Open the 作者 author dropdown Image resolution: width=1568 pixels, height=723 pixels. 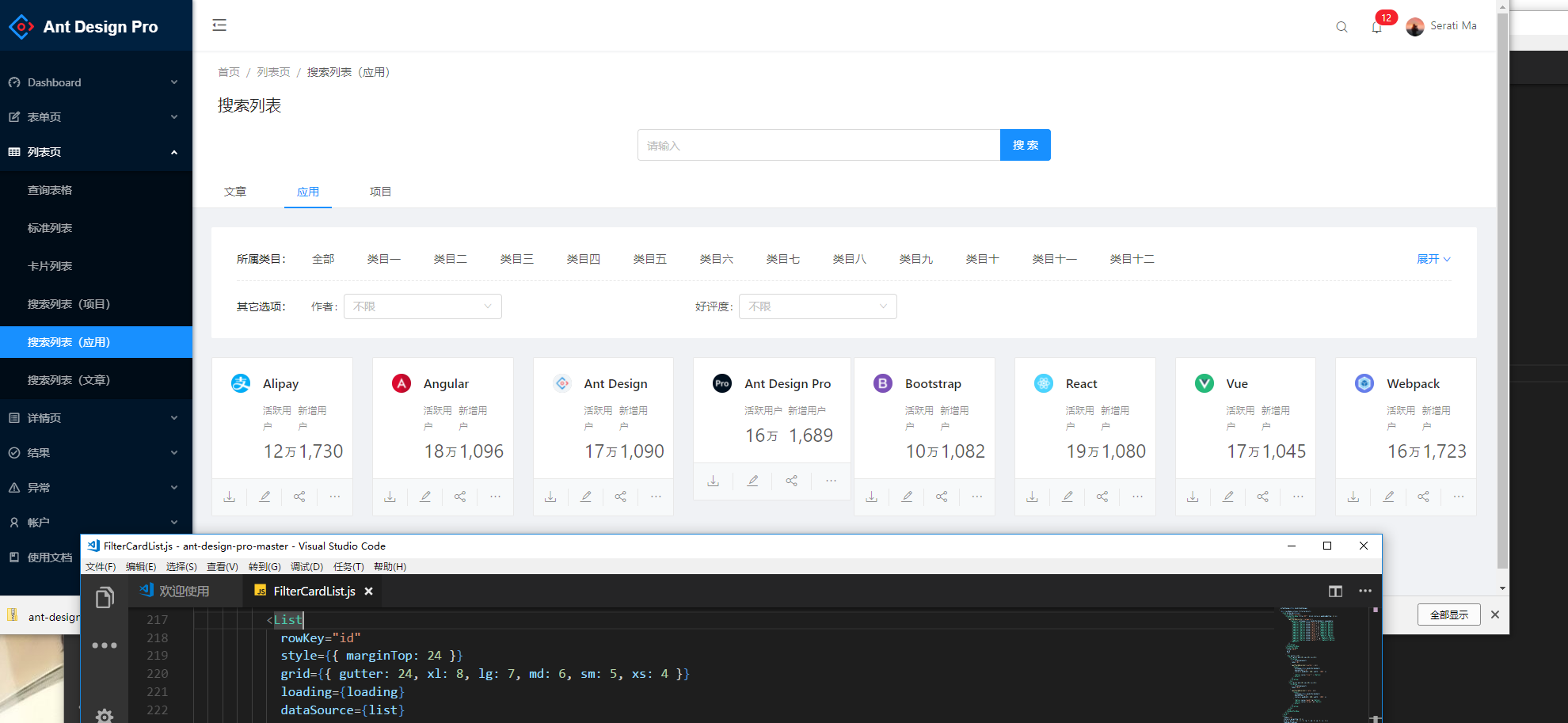click(x=423, y=306)
